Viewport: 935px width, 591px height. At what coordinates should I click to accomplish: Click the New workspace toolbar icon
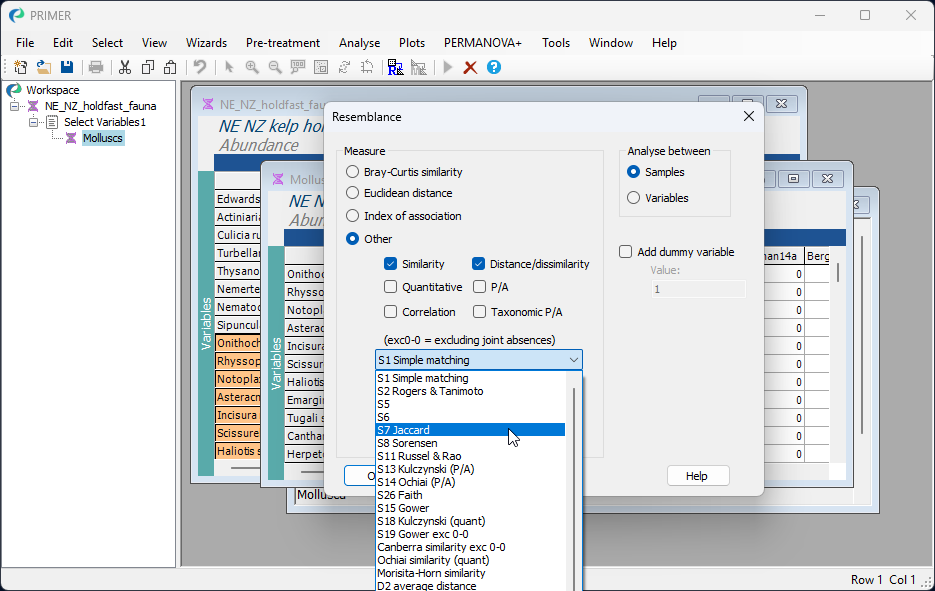[x=20, y=67]
